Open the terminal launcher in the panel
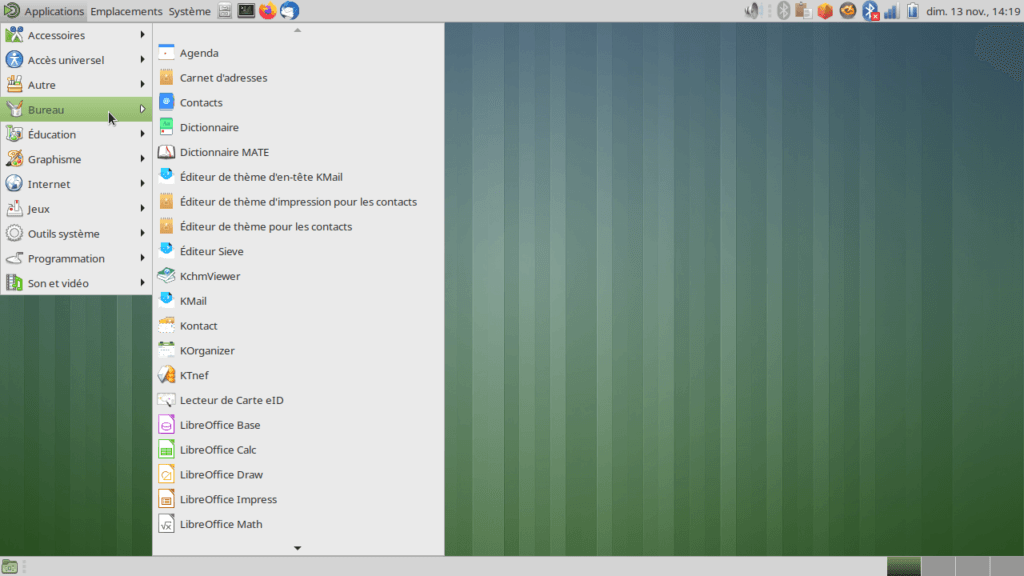The image size is (1024, 576). (x=246, y=10)
